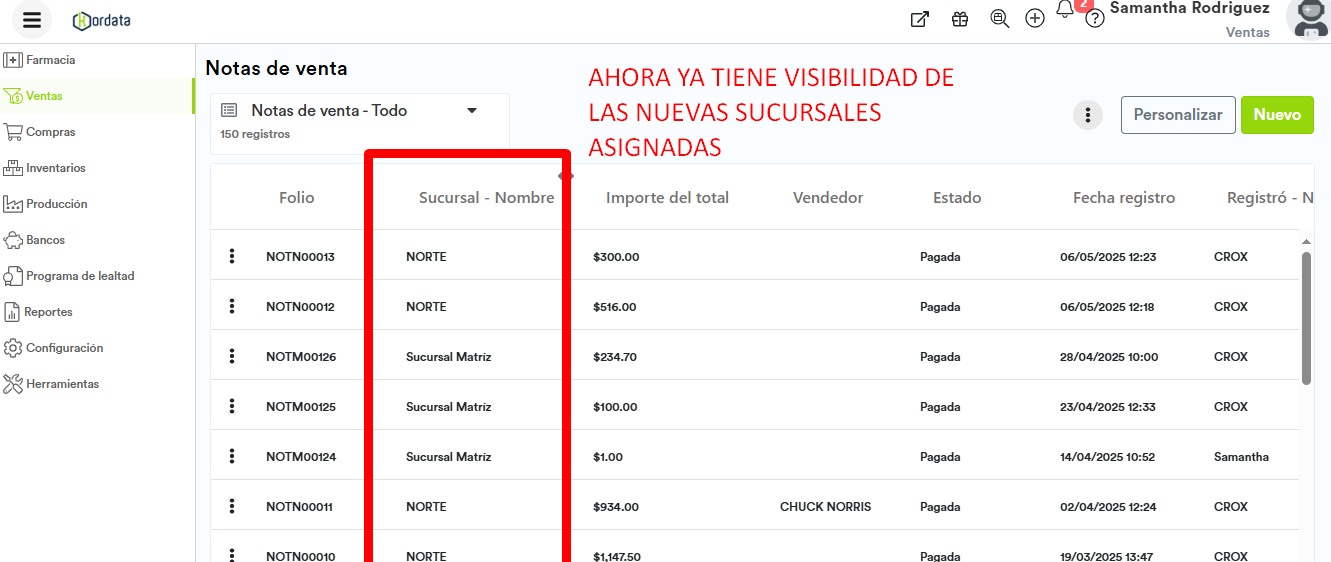This screenshot has height=562, width=1331.
Task: Select Configuración in the sidebar
Action: click(64, 348)
